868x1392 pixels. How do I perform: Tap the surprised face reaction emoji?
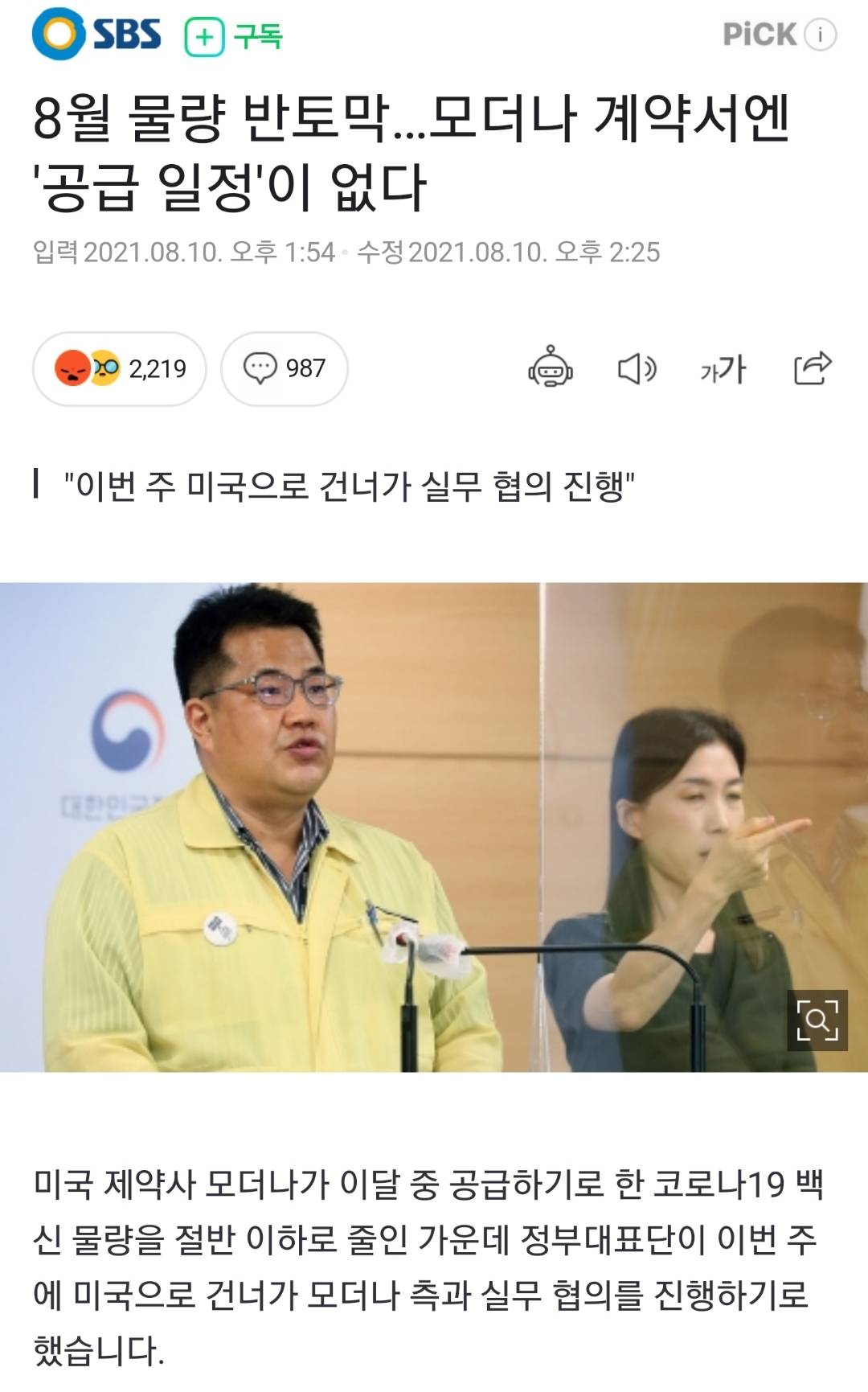coord(104,368)
